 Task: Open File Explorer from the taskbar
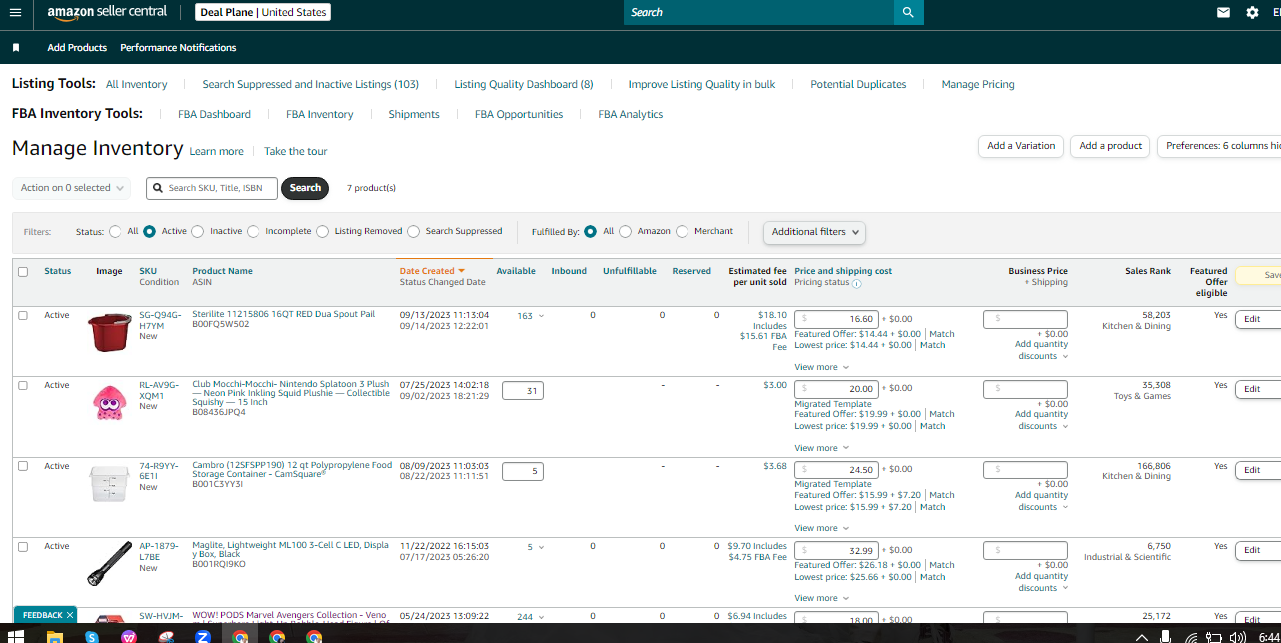(54, 636)
